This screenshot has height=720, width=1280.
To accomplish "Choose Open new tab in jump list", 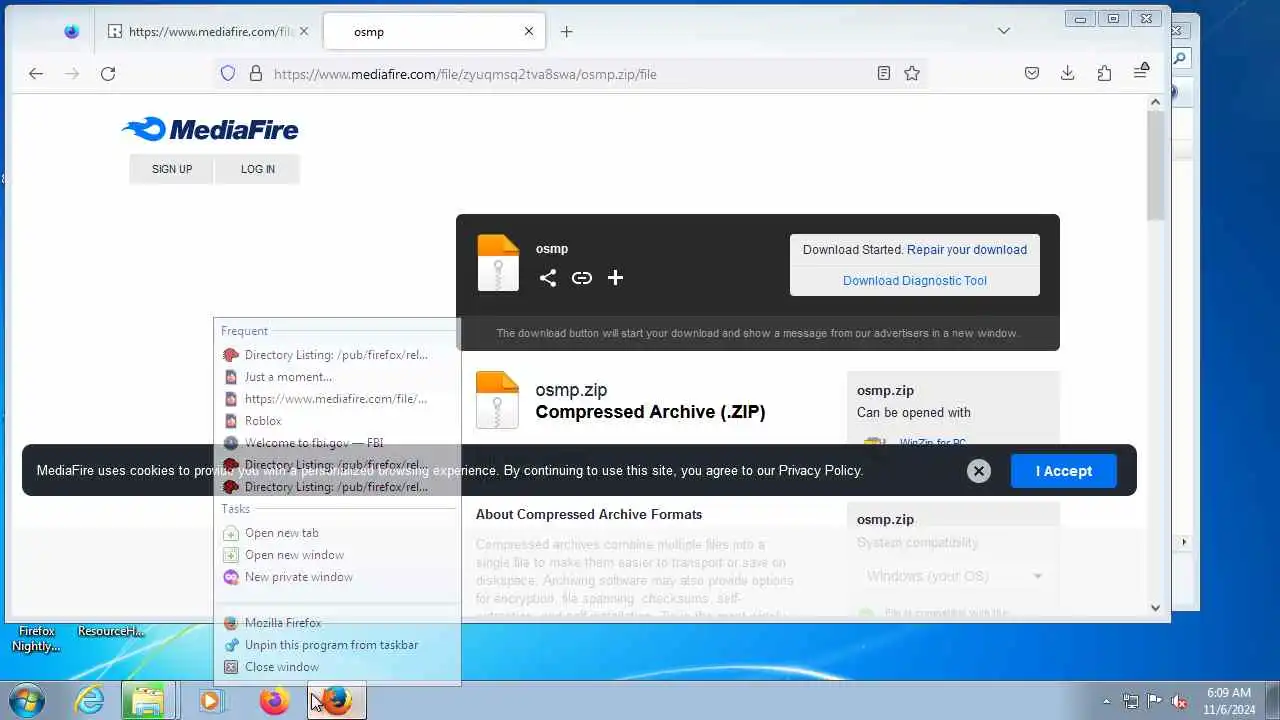I will click(338, 533).
